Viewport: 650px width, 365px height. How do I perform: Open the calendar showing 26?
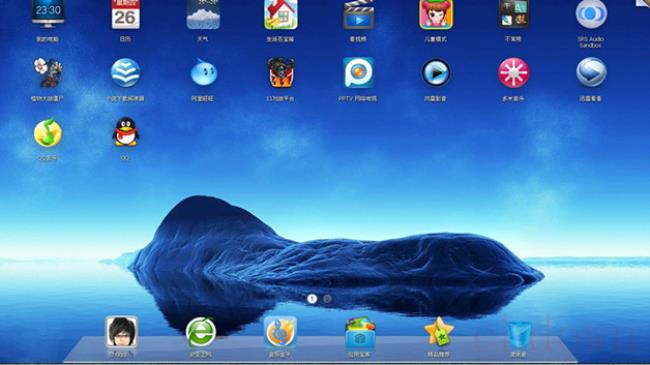coord(125,15)
